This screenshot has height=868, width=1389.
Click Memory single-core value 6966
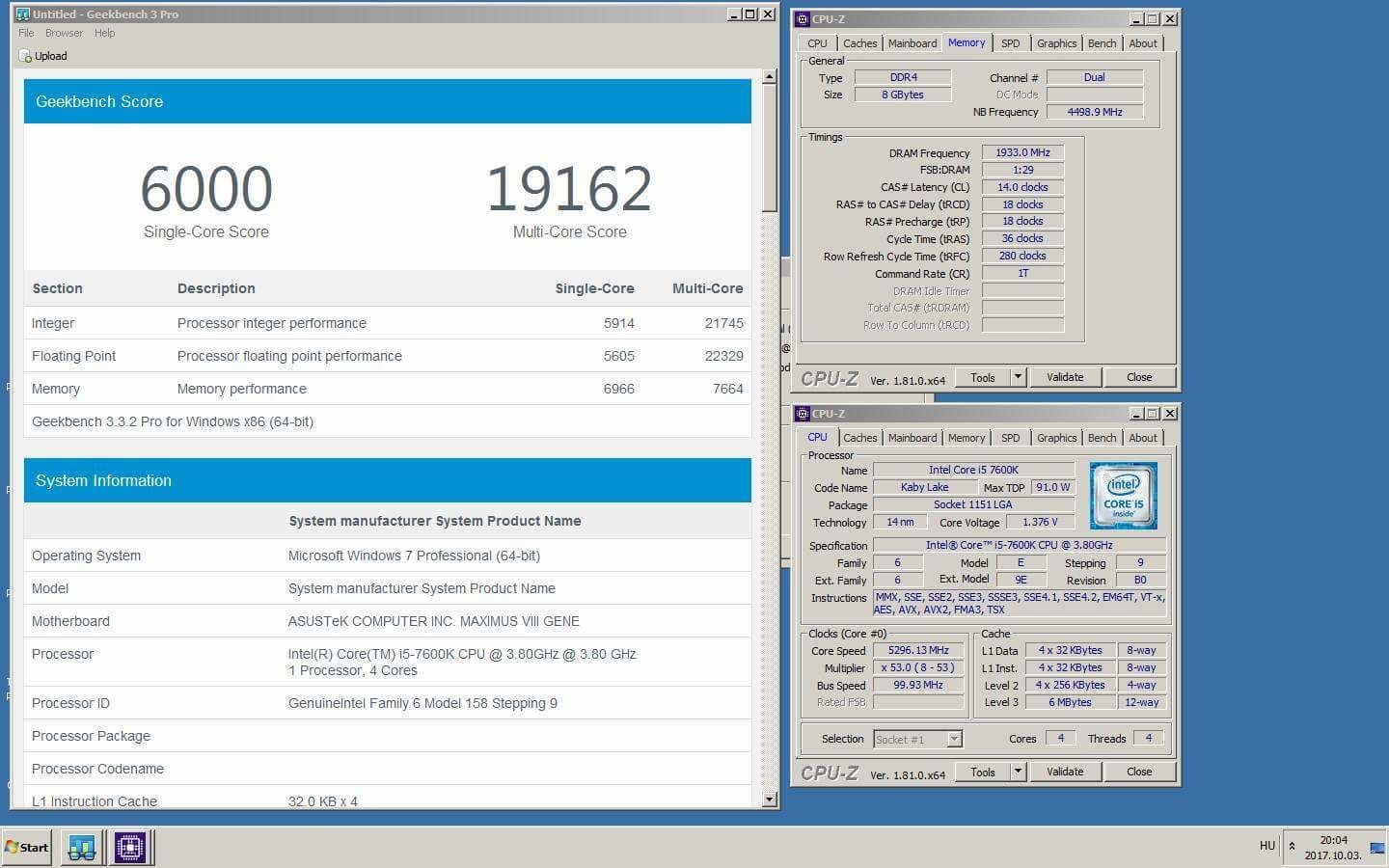click(619, 389)
